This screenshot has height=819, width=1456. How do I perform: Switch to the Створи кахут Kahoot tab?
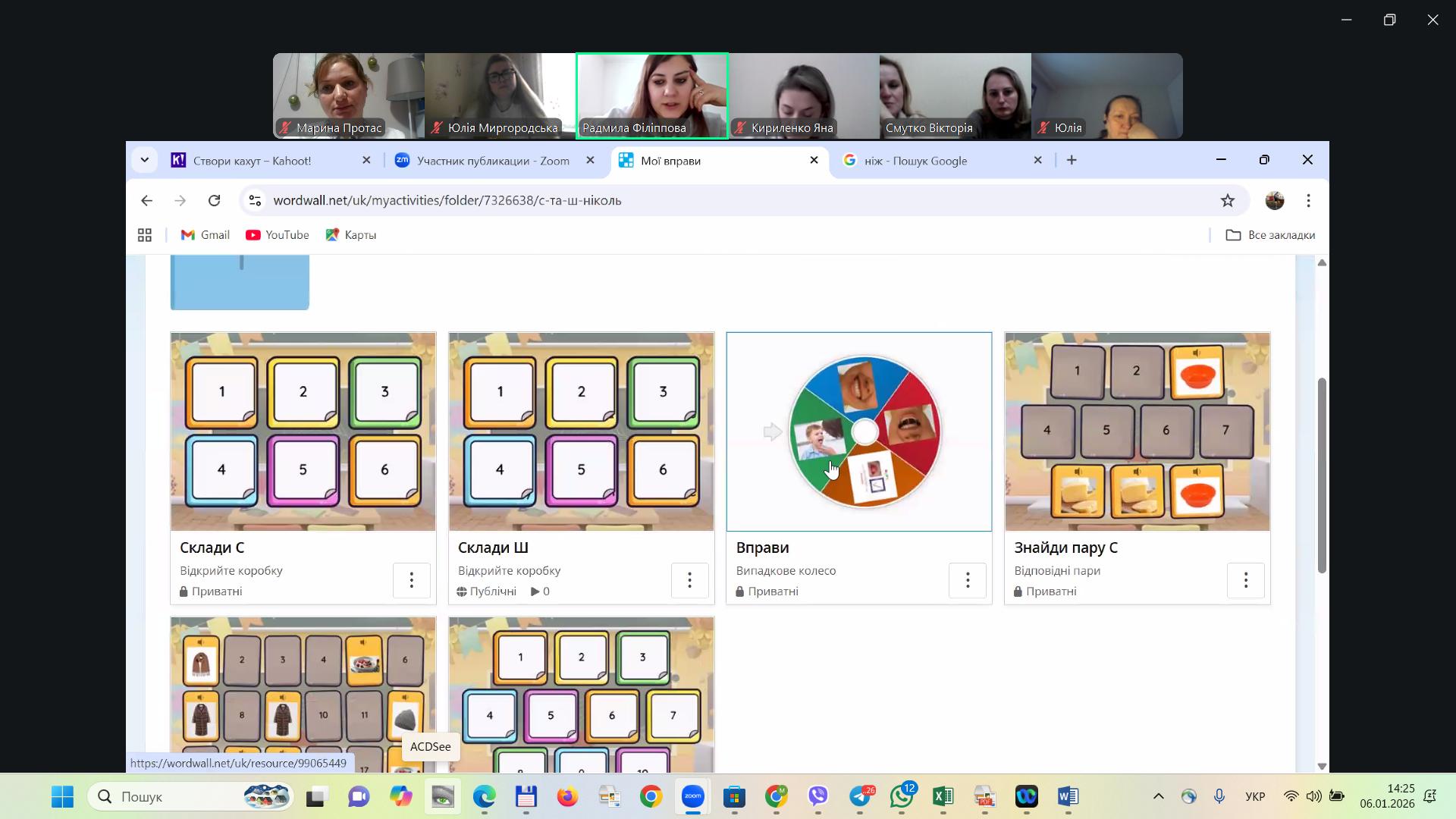[252, 161]
